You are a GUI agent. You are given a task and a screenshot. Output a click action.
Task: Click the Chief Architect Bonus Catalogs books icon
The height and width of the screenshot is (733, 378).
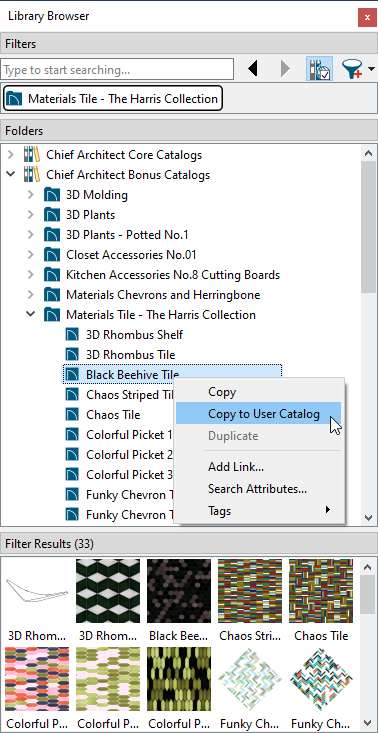(32, 175)
